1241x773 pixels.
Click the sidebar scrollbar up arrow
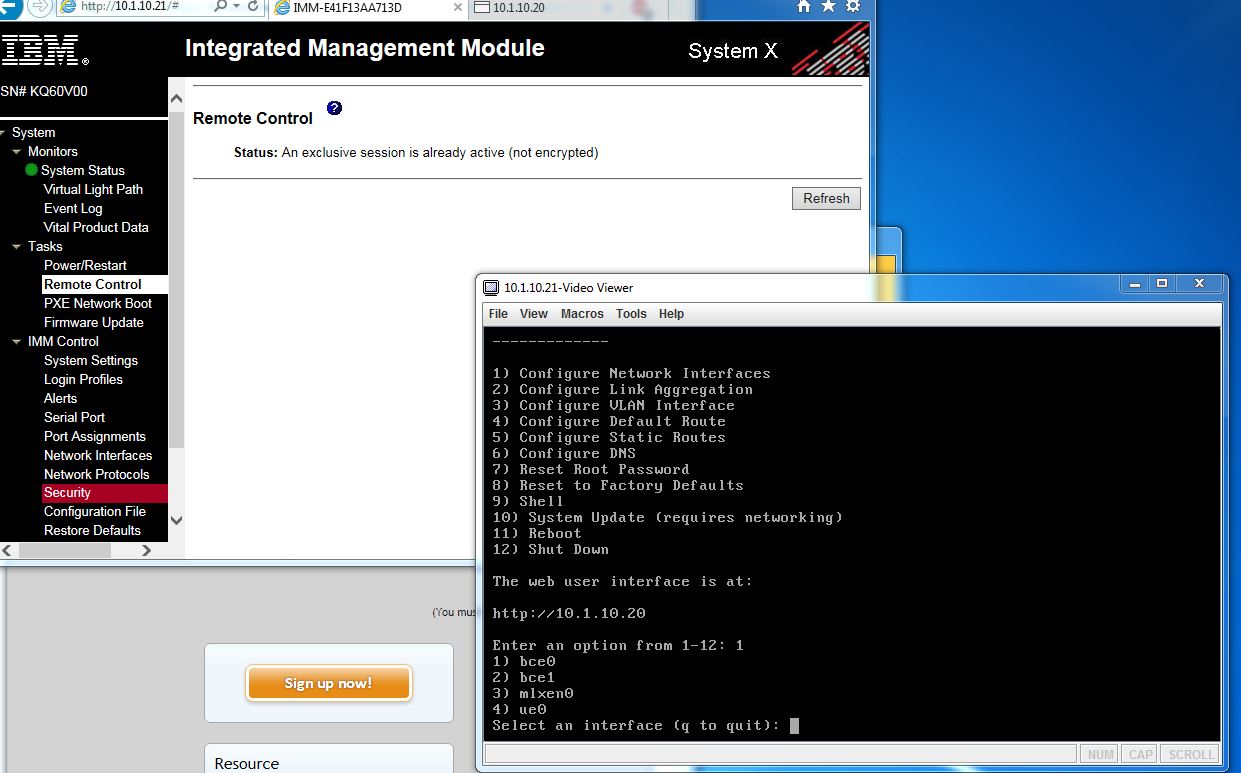click(176, 99)
